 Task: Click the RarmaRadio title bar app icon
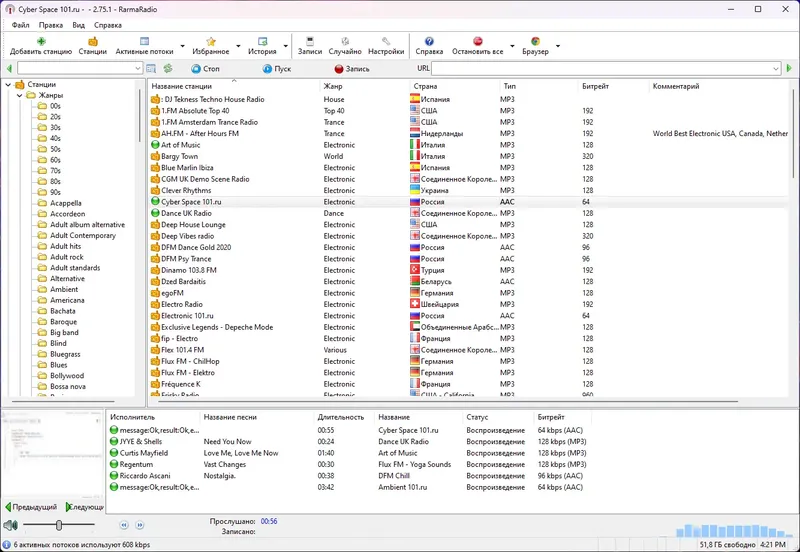point(10,9)
